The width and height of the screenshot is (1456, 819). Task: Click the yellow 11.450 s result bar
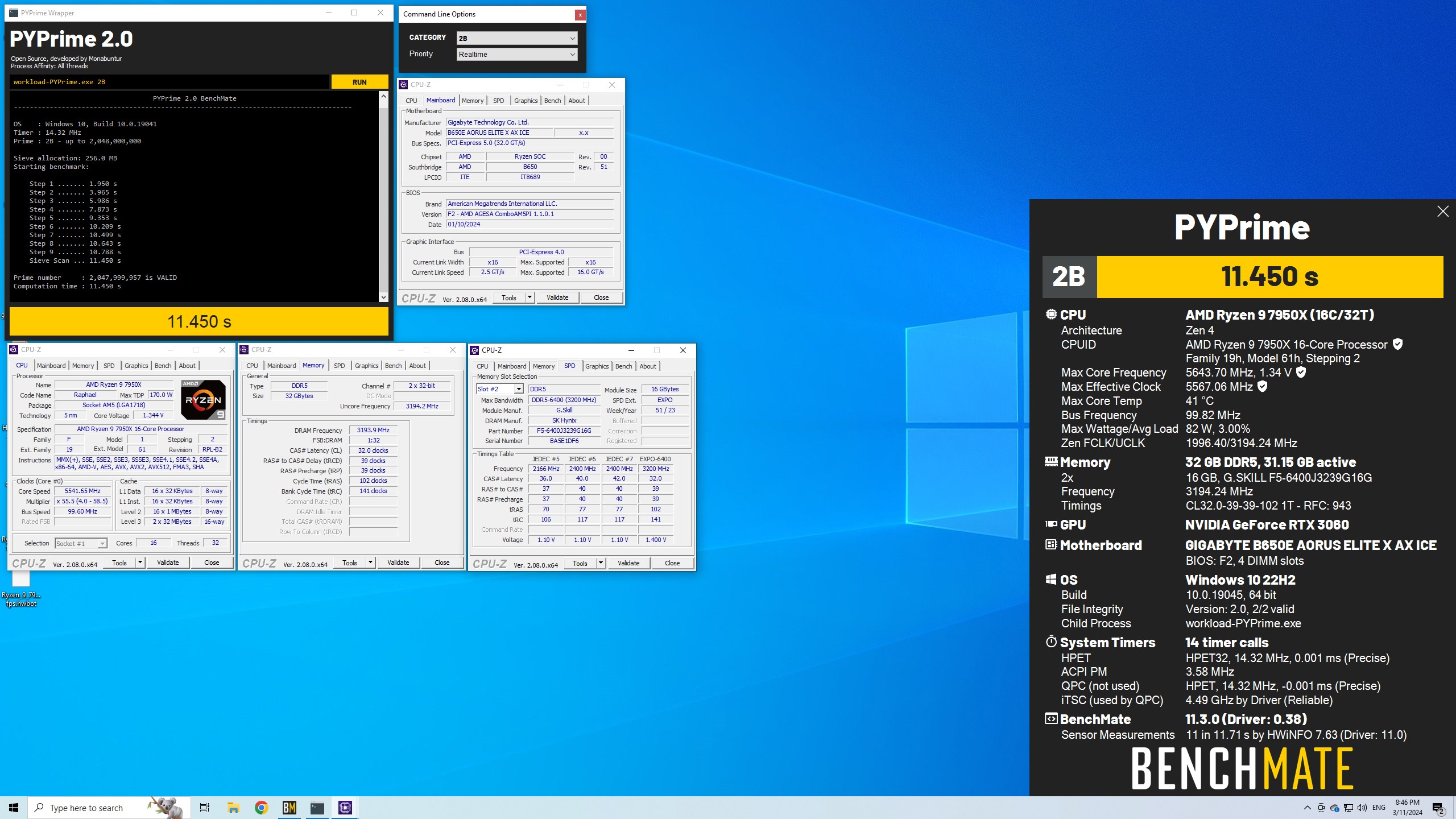pyautogui.click(x=199, y=321)
